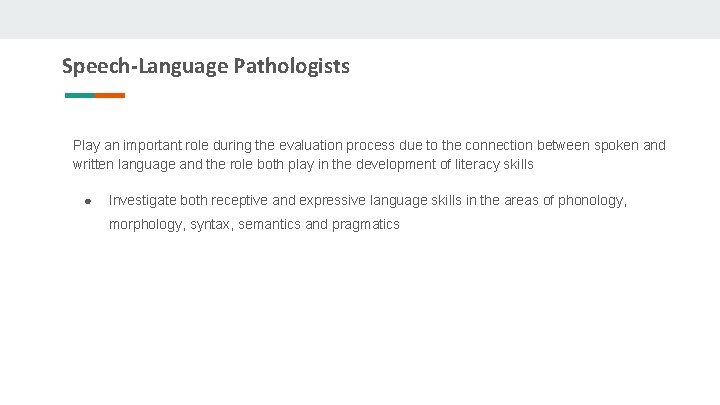720x405 pixels.
Task: Click the word "morphology"
Action: click(146, 225)
